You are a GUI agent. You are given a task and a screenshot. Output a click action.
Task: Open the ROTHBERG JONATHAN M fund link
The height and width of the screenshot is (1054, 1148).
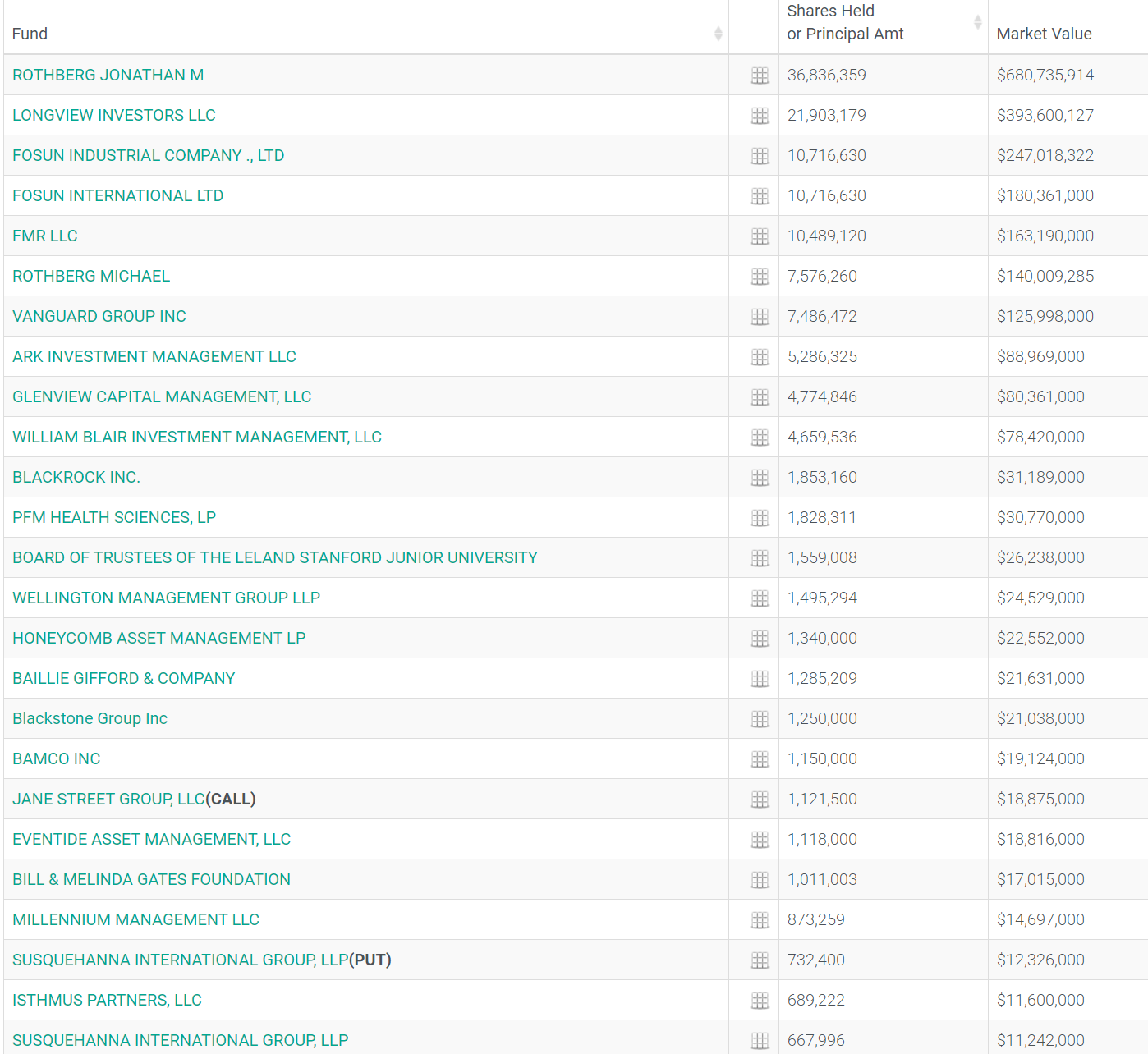point(108,75)
